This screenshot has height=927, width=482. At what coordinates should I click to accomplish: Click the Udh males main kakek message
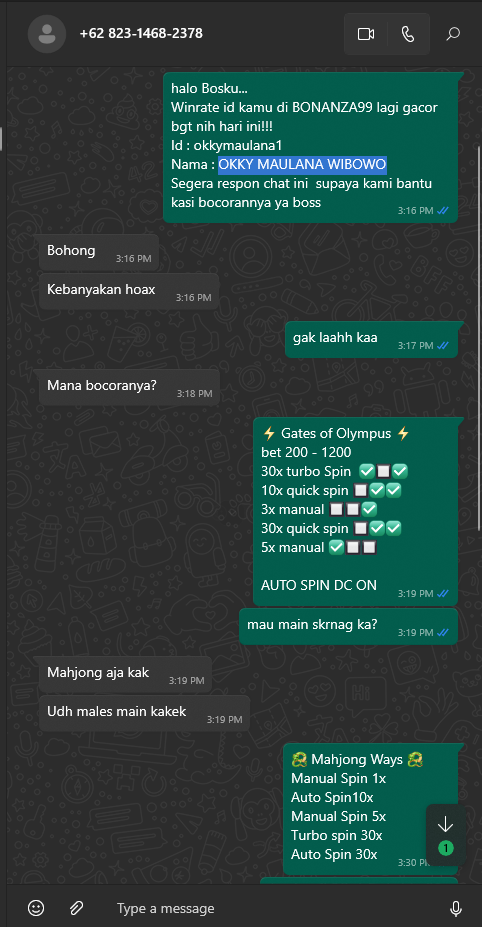[144, 714]
